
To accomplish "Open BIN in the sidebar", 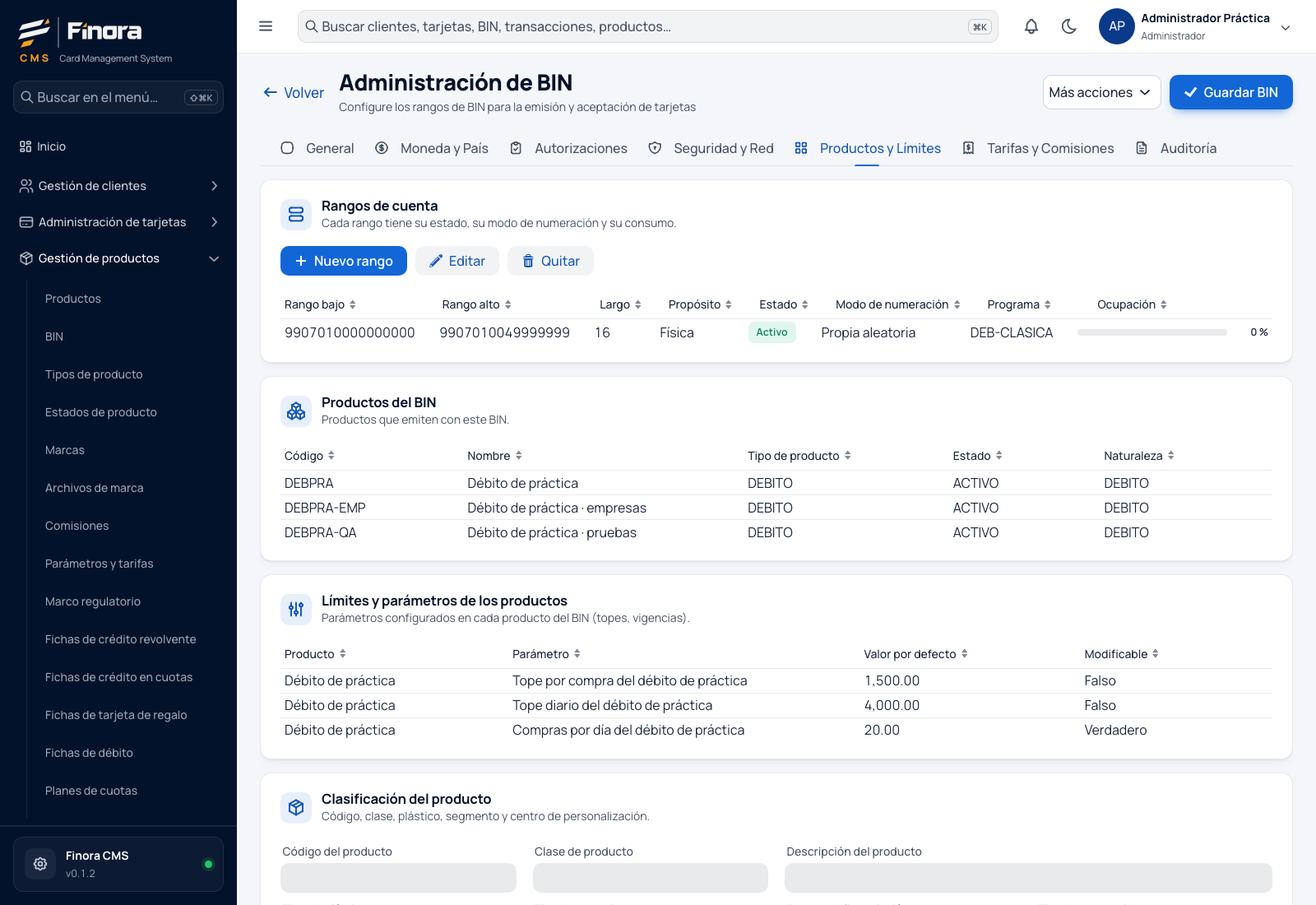I will coord(54,336).
